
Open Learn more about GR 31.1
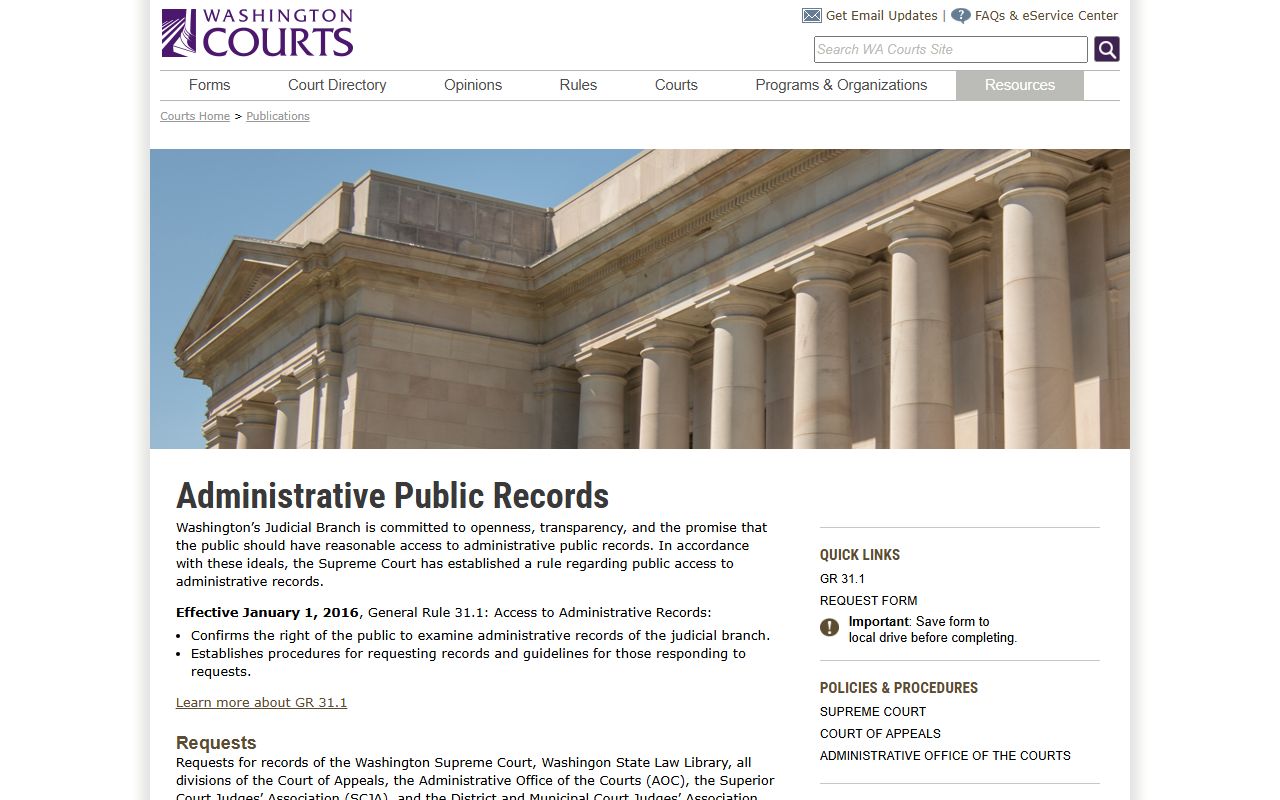261,702
